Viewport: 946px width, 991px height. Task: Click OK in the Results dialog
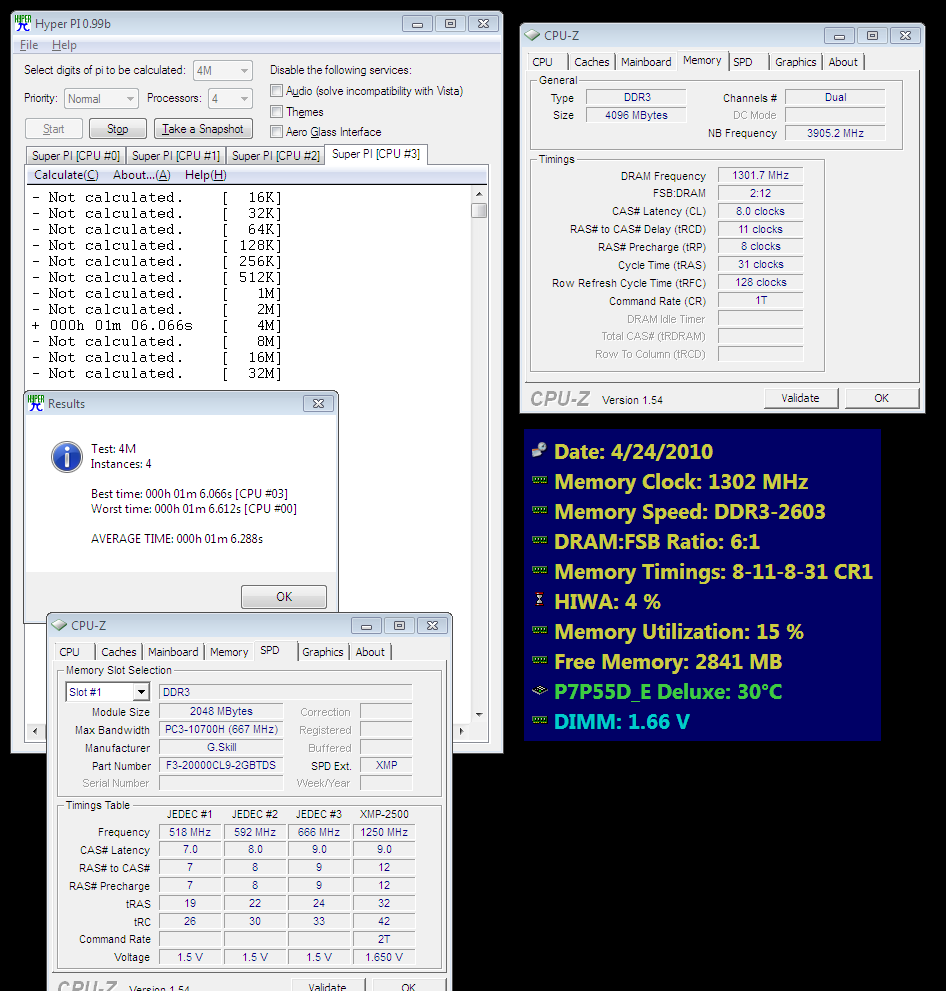click(x=284, y=597)
